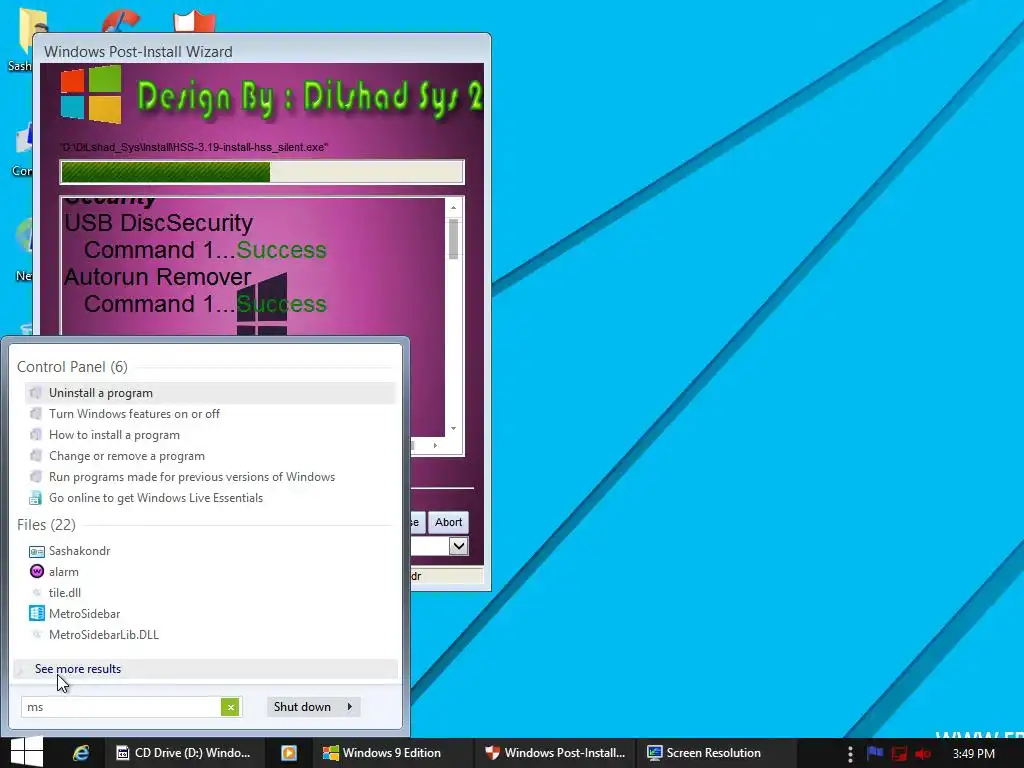Click the Windows logo in wizard banner
1024x768 pixels.
[91, 94]
